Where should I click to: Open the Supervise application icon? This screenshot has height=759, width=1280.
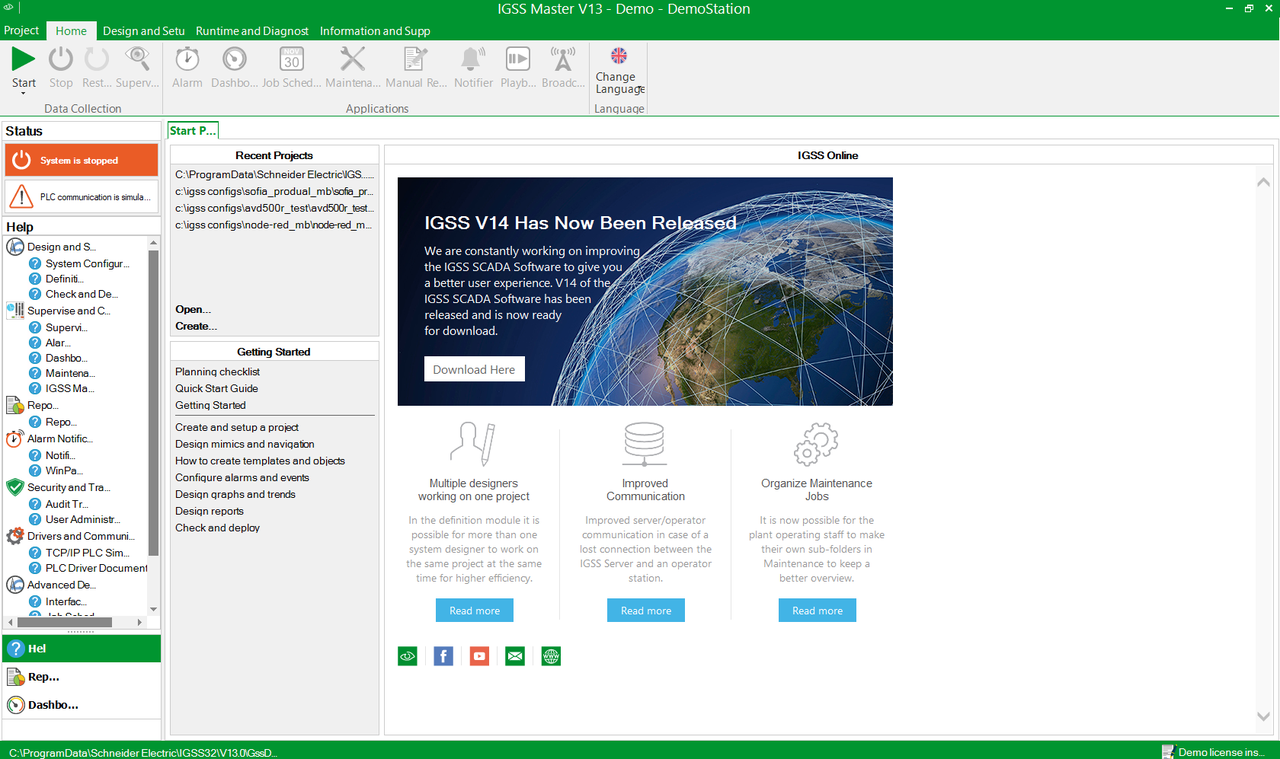pos(137,59)
